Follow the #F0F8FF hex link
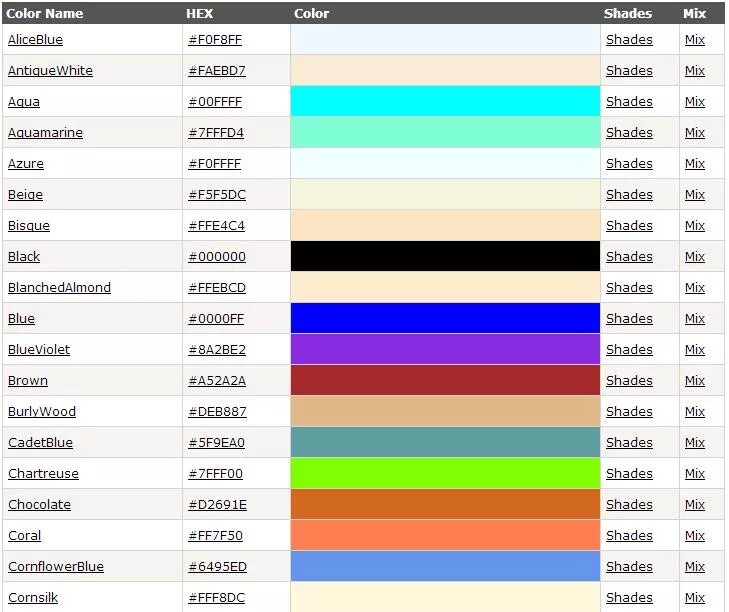This screenshot has height=612, width=729. [x=215, y=40]
